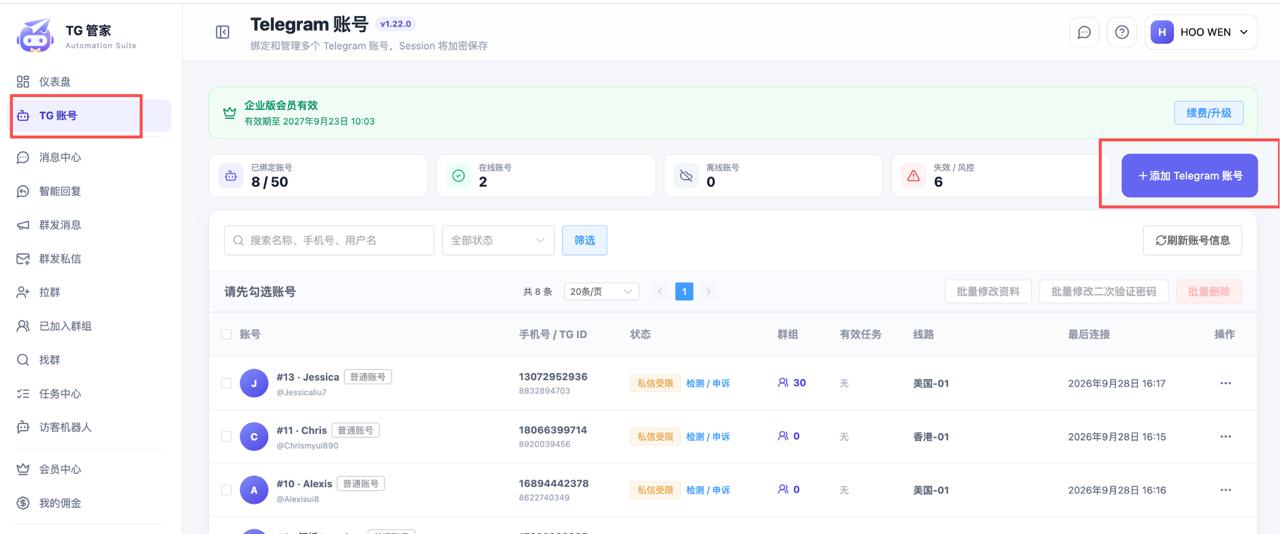Screen dimensions: 1280x534
Task: Click 批量修改资料 button
Action: coord(988,291)
